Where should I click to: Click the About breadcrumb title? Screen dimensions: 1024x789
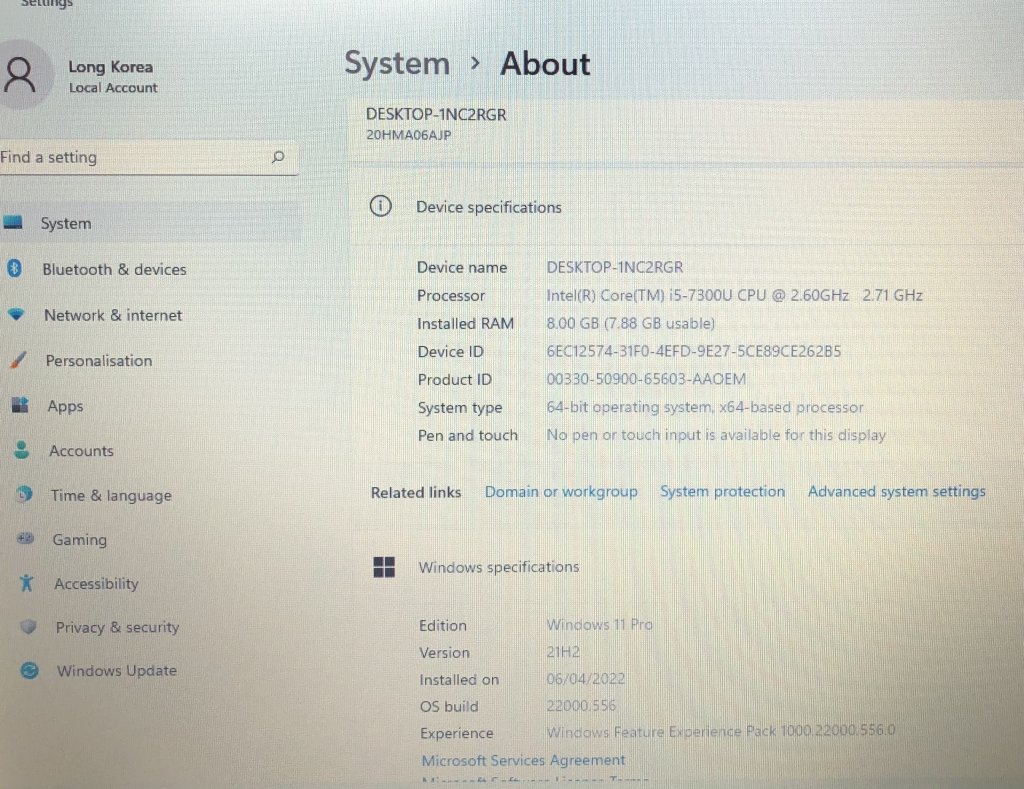tap(545, 64)
